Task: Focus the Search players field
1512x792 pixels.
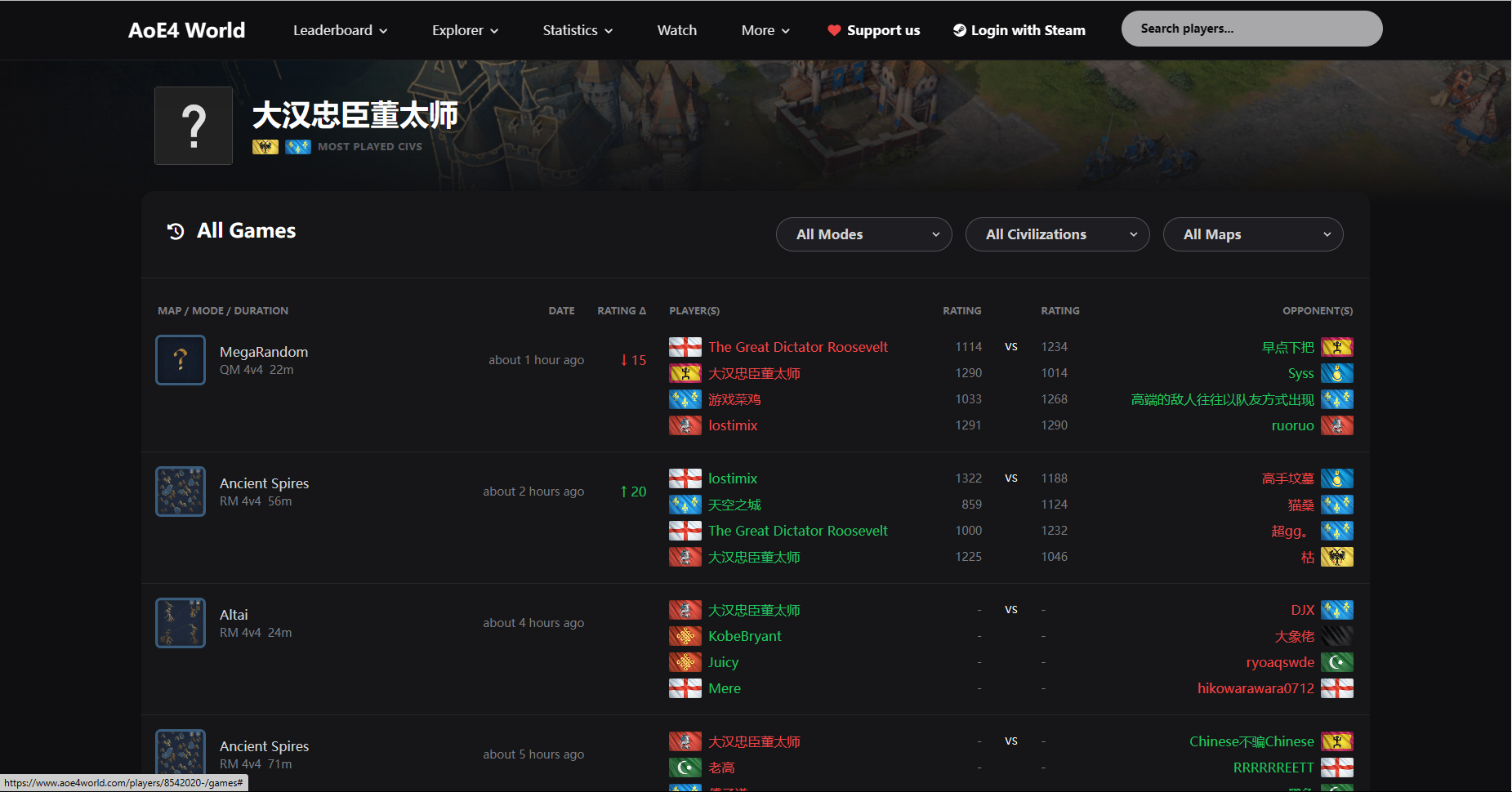Action: (1251, 29)
